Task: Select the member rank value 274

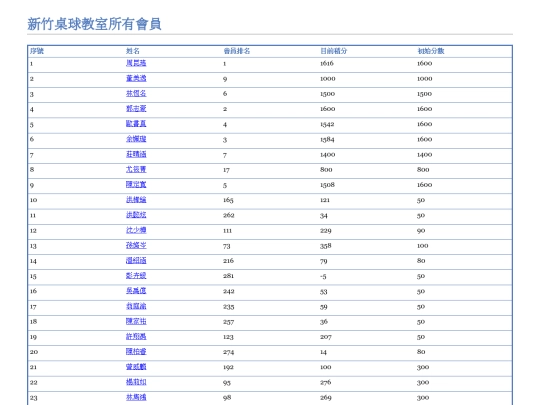Action: (228, 352)
